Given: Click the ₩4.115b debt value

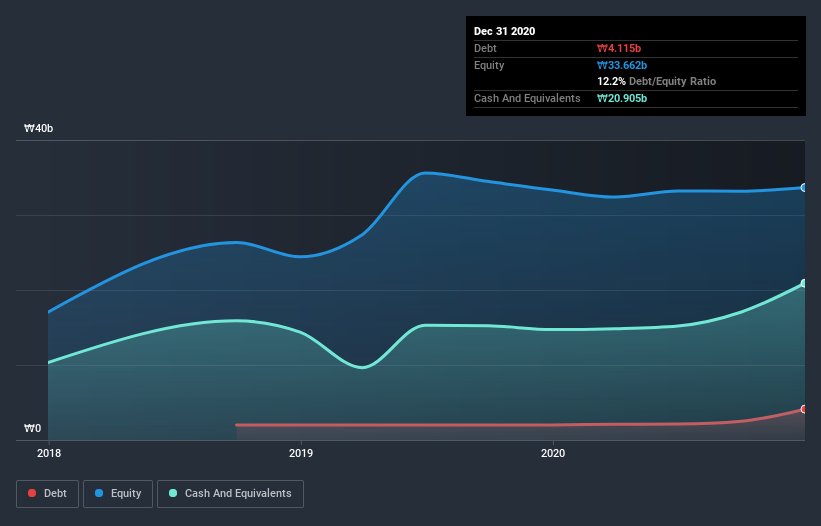Looking at the screenshot, I should point(619,48).
